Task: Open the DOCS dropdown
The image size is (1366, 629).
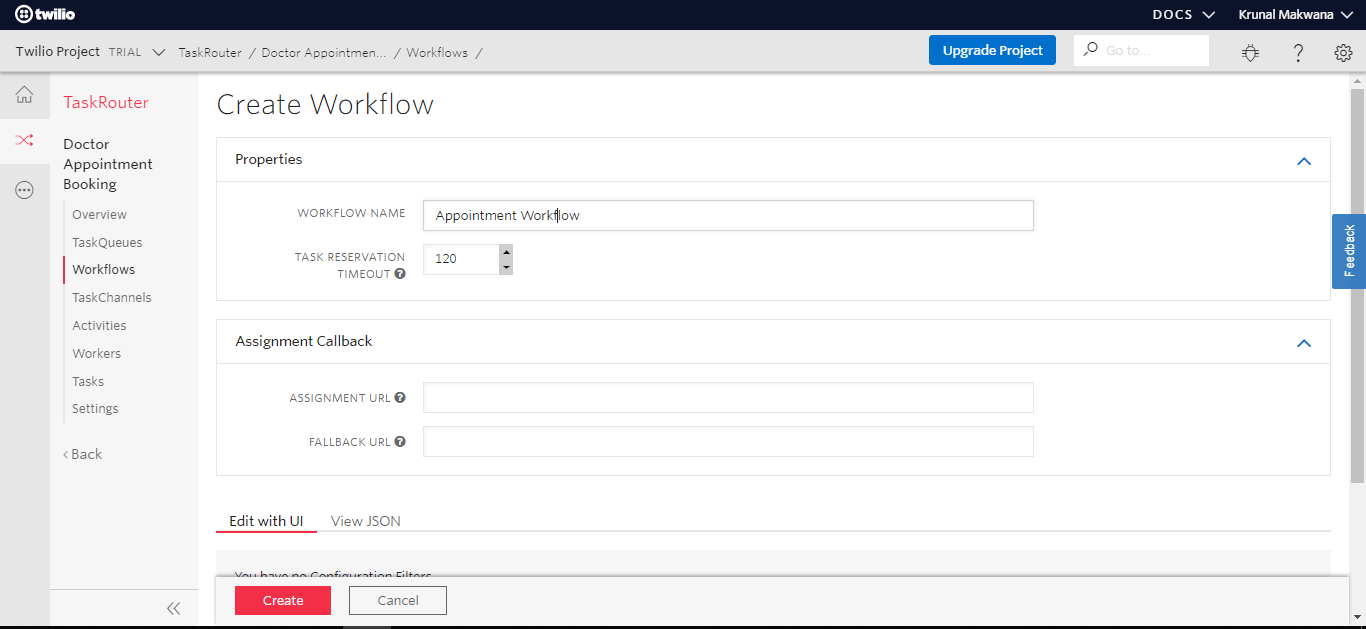Action: pos(1181,14)
